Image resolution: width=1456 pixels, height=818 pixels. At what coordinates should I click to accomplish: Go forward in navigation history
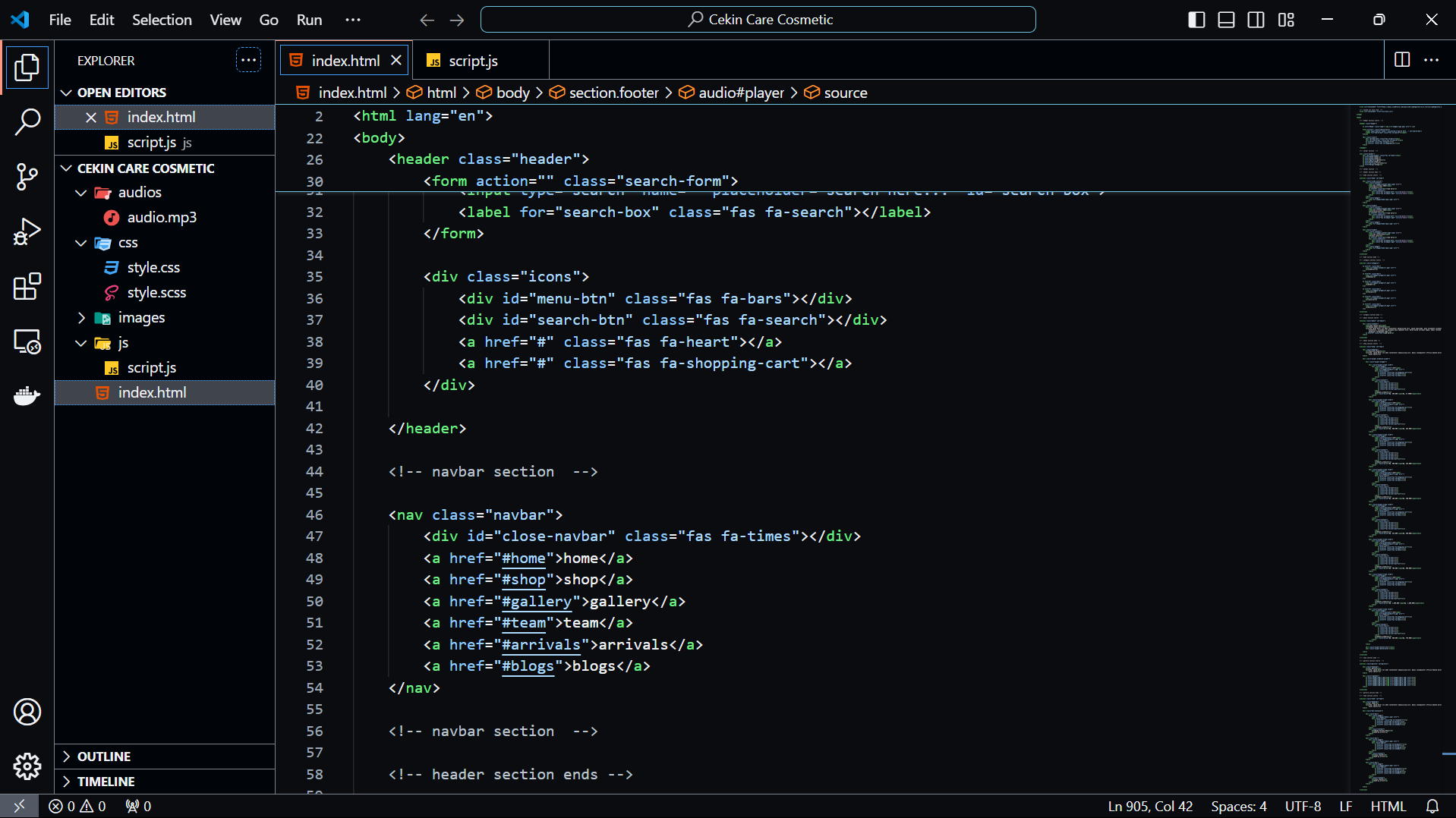tap(457, 20)
